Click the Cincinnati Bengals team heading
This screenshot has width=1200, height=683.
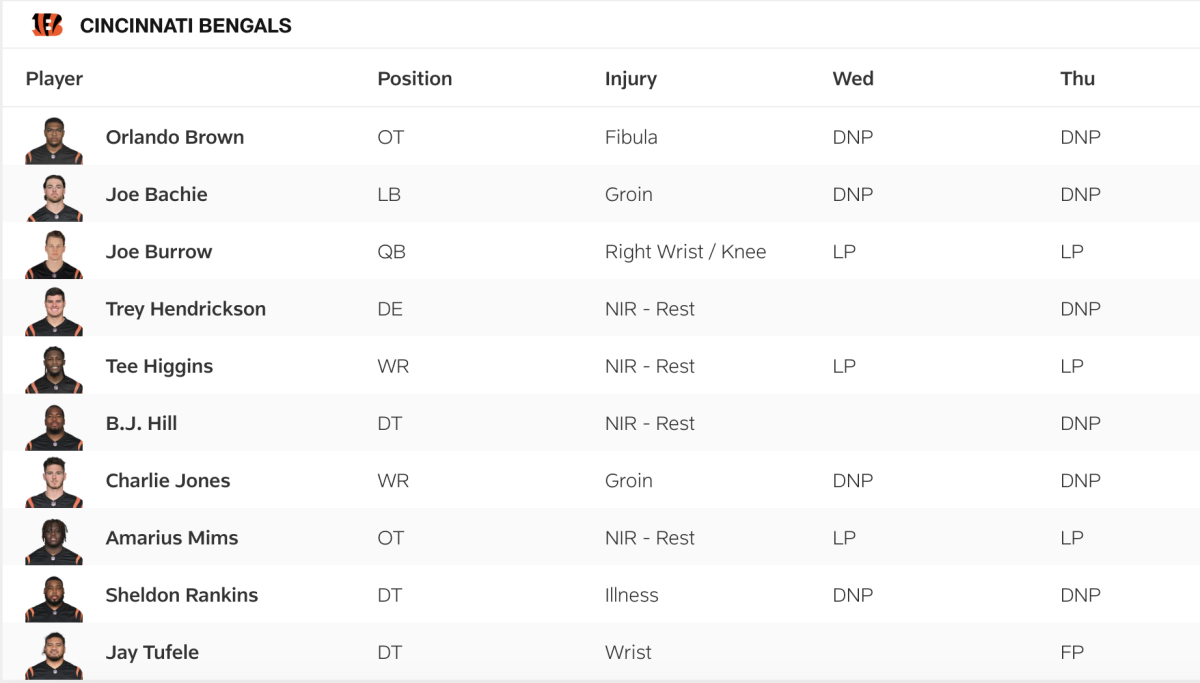click(x=186, y=26)
